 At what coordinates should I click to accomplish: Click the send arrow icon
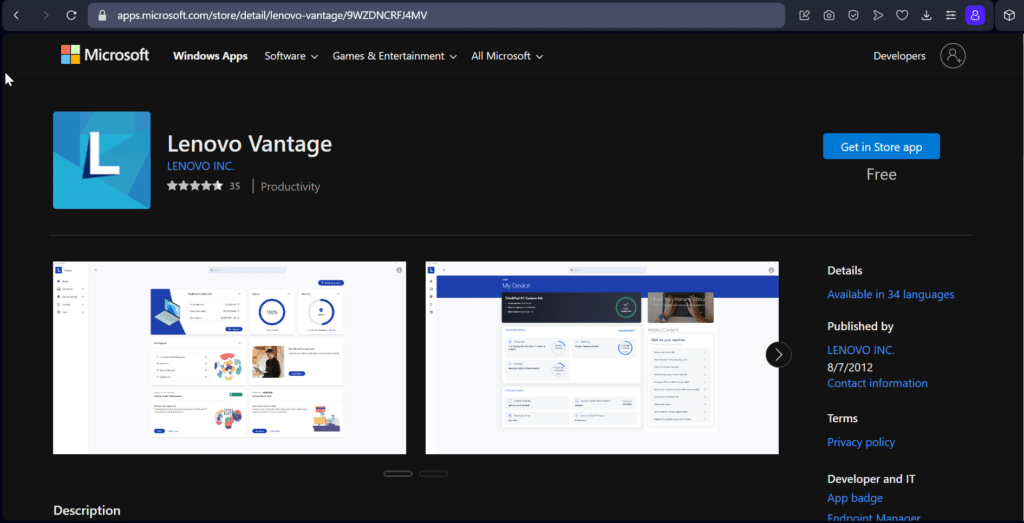(x=878, y=15)
